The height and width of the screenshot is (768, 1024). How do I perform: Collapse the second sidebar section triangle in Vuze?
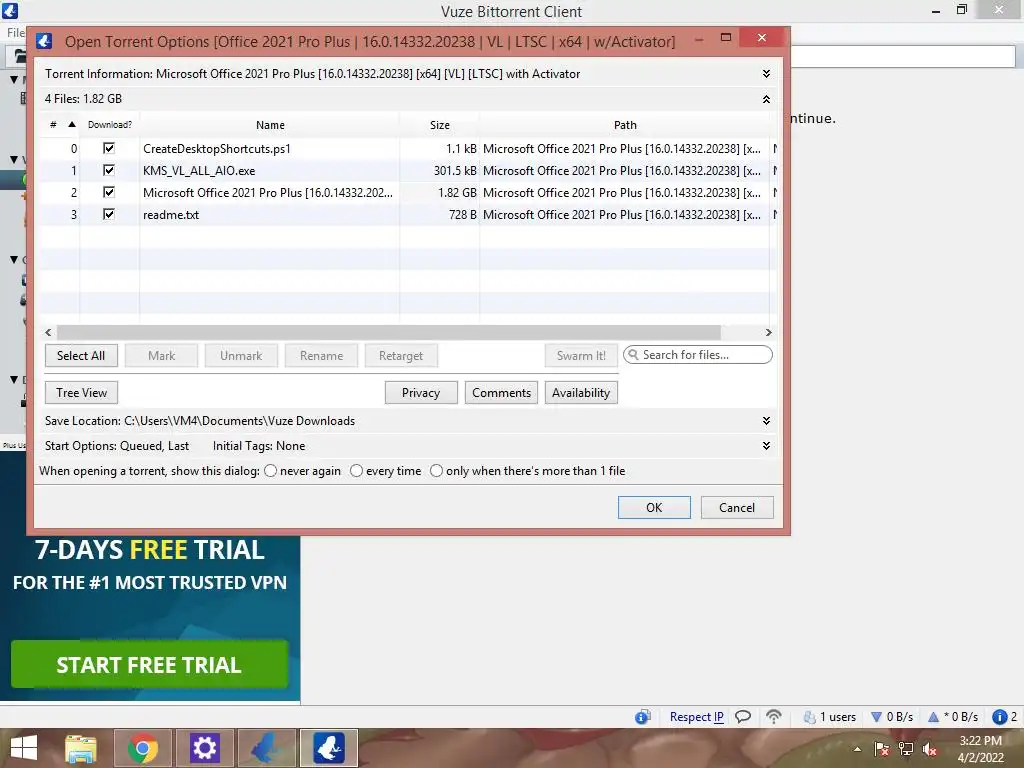(14, 159)
